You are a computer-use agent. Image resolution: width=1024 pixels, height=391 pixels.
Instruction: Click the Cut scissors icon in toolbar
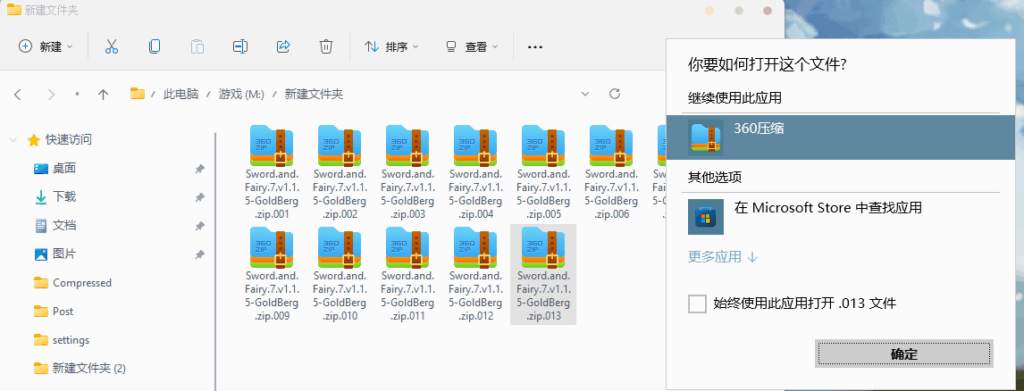(x=111, y=46)
